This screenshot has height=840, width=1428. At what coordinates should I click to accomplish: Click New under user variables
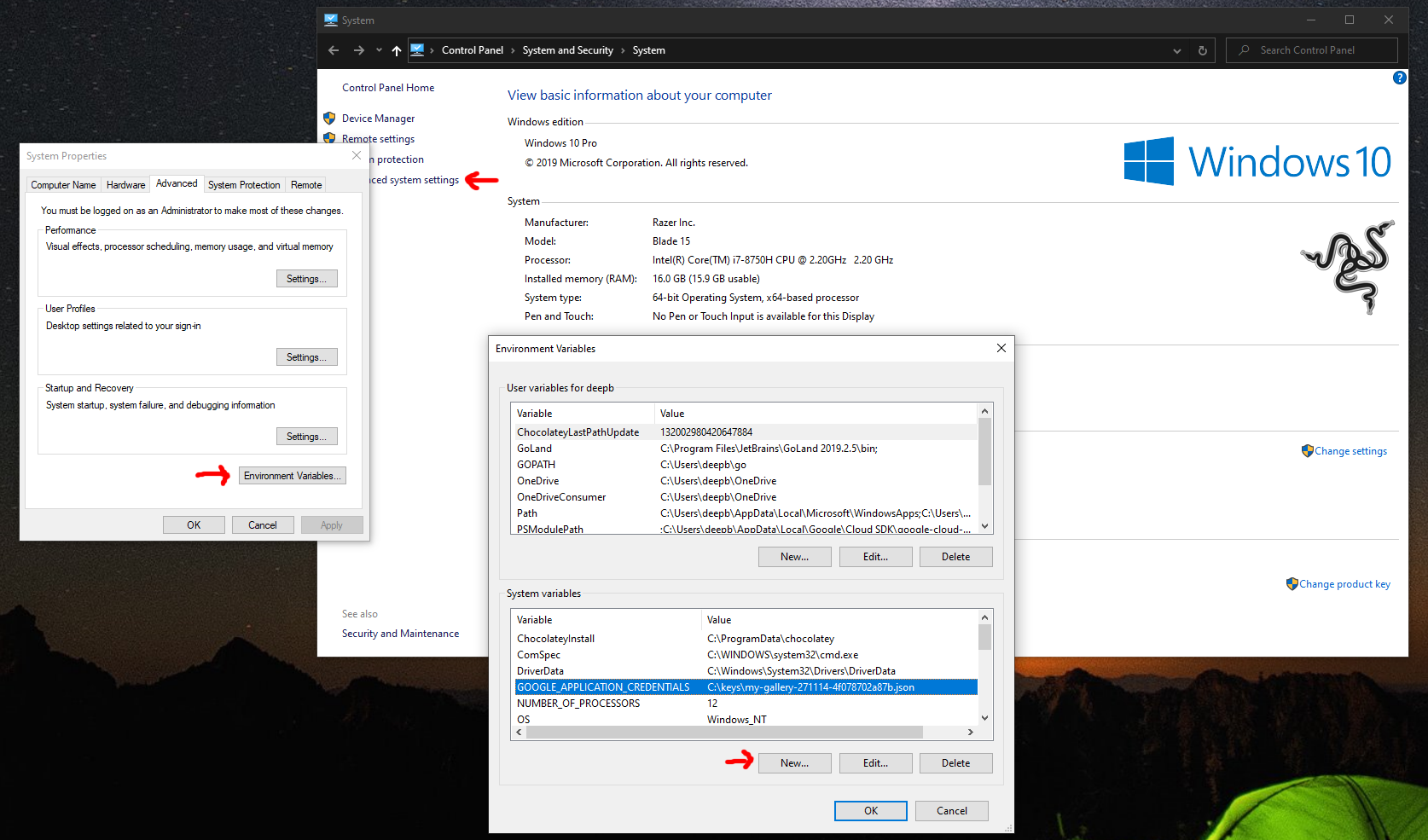click(x=794, y=557)
